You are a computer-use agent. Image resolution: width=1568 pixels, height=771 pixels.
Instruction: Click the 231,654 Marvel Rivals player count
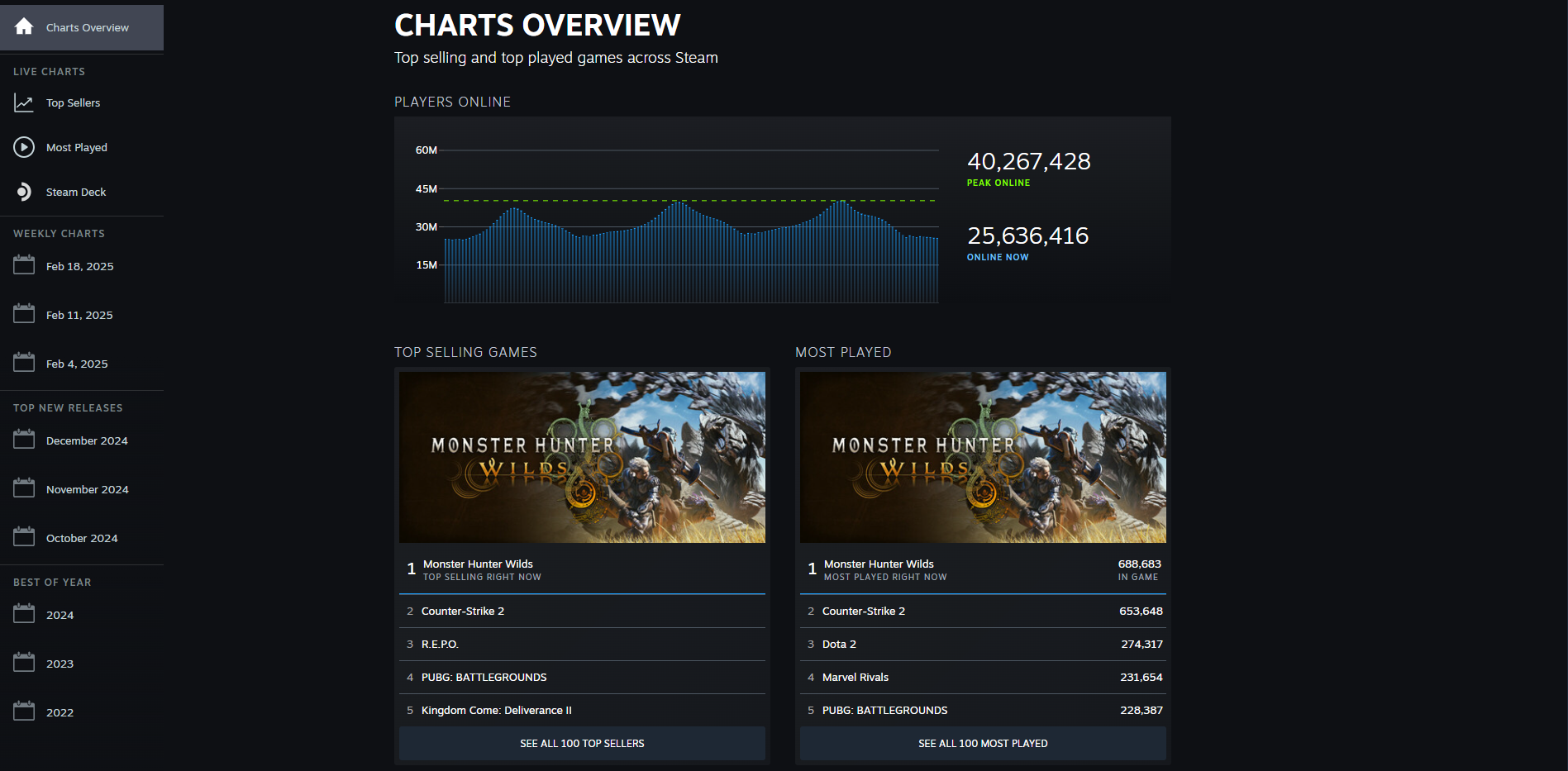pos(1141,678)
